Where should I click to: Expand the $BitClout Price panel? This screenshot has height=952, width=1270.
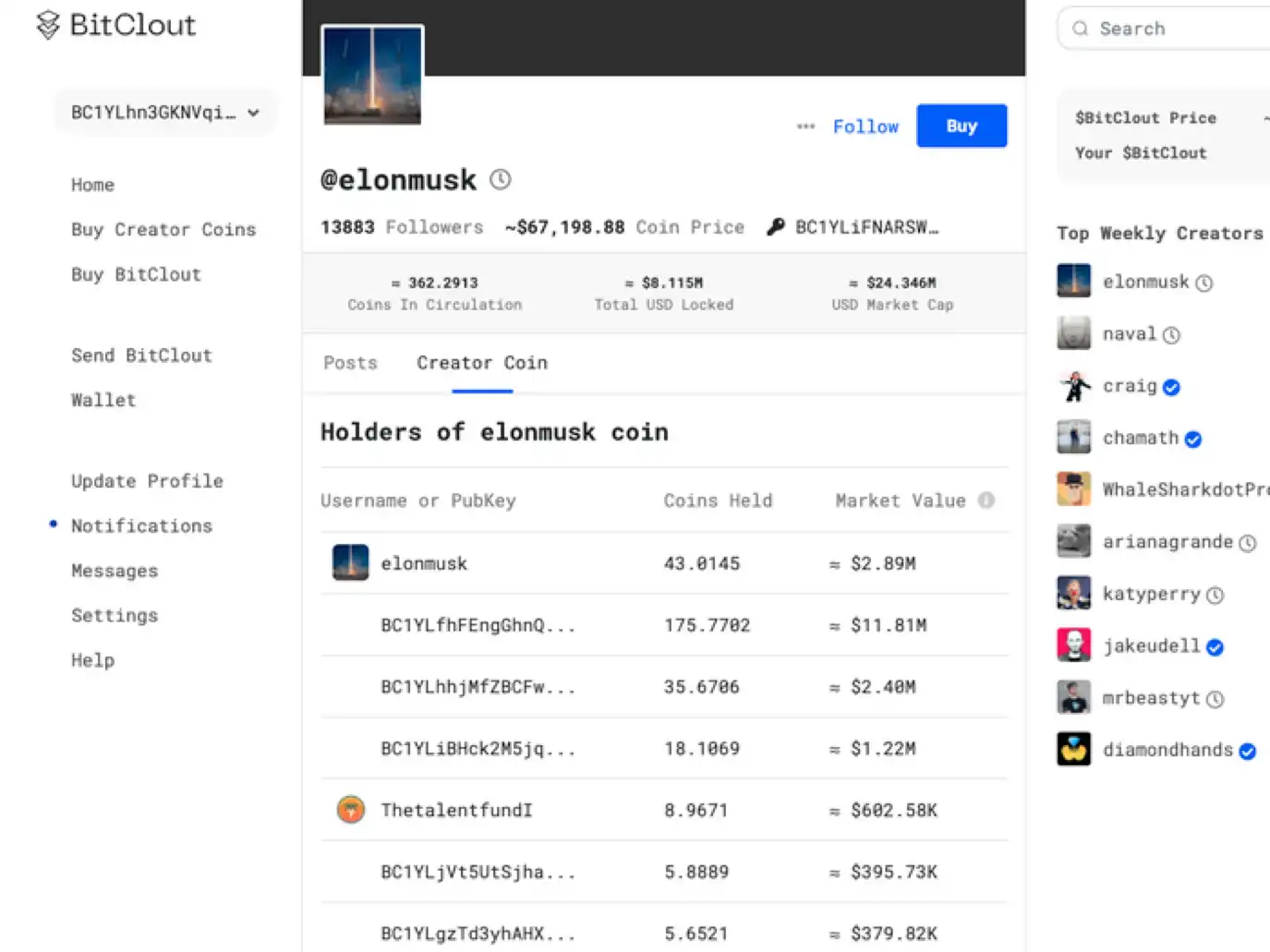tap(1266, 118)
